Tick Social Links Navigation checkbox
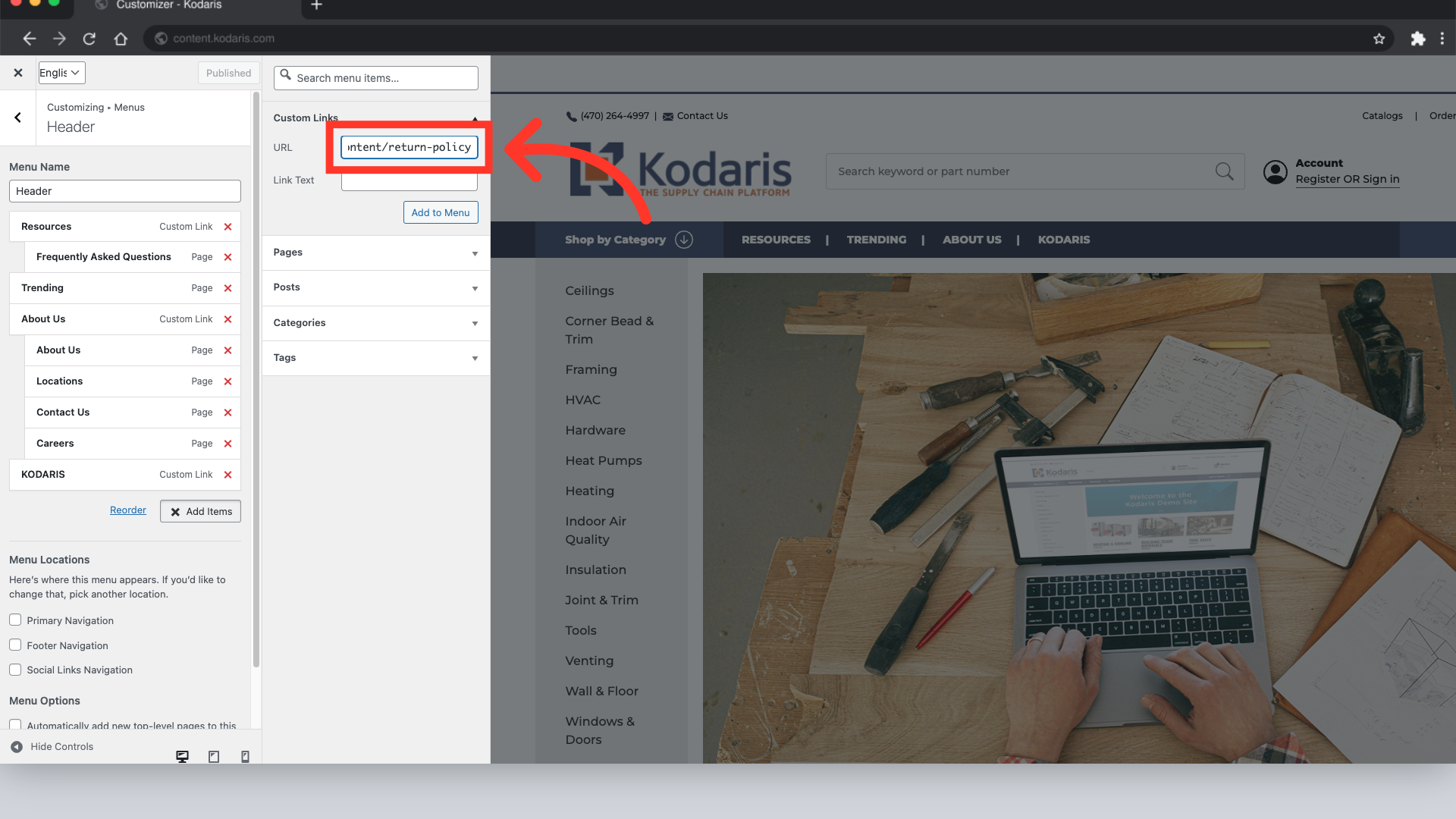 15,670
